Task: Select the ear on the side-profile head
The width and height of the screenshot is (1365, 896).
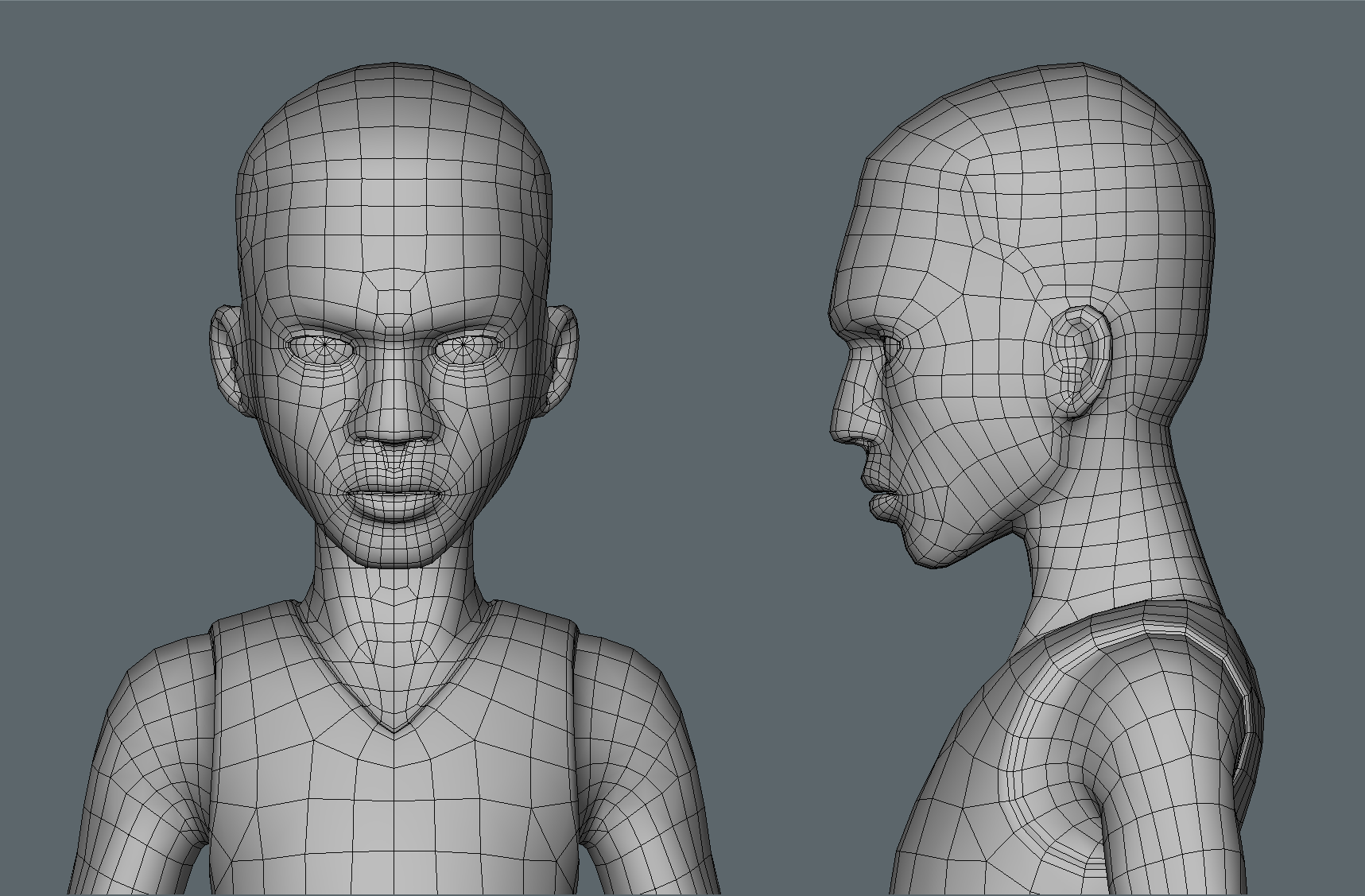Action: coord(1080,363)
